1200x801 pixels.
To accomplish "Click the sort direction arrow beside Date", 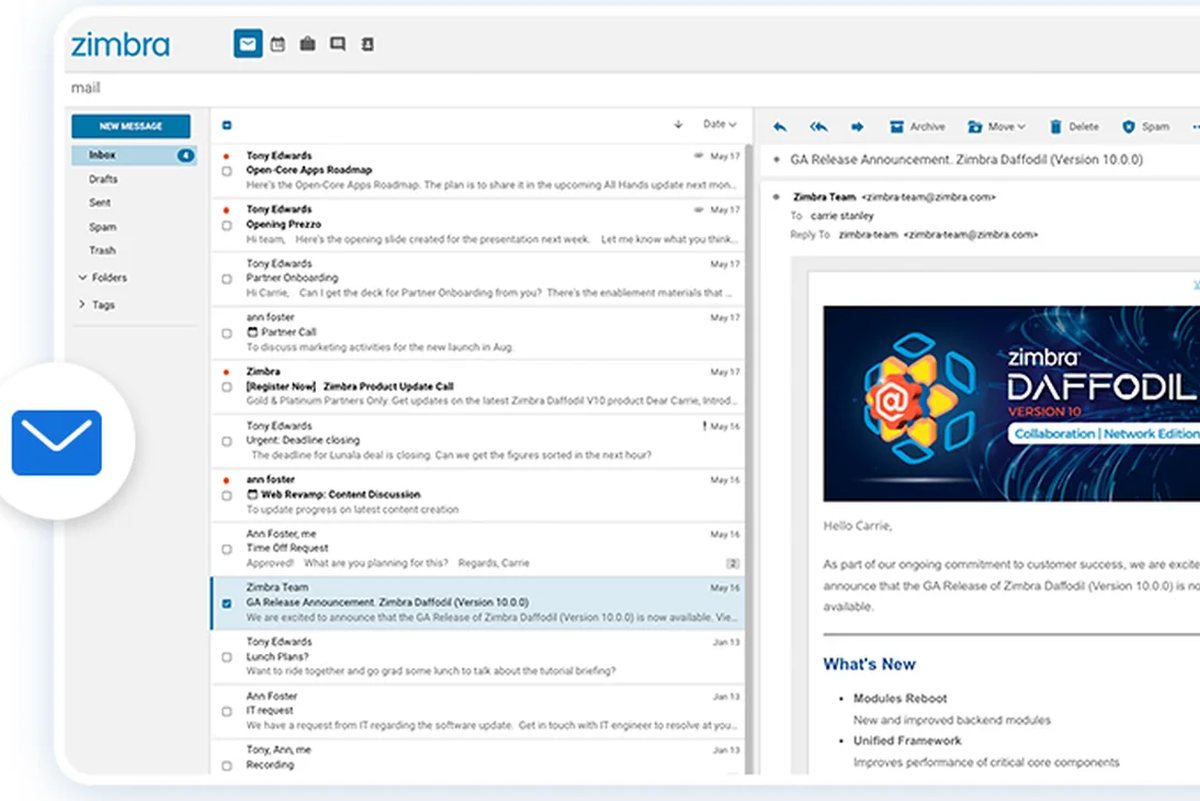I will pos(678,125).
